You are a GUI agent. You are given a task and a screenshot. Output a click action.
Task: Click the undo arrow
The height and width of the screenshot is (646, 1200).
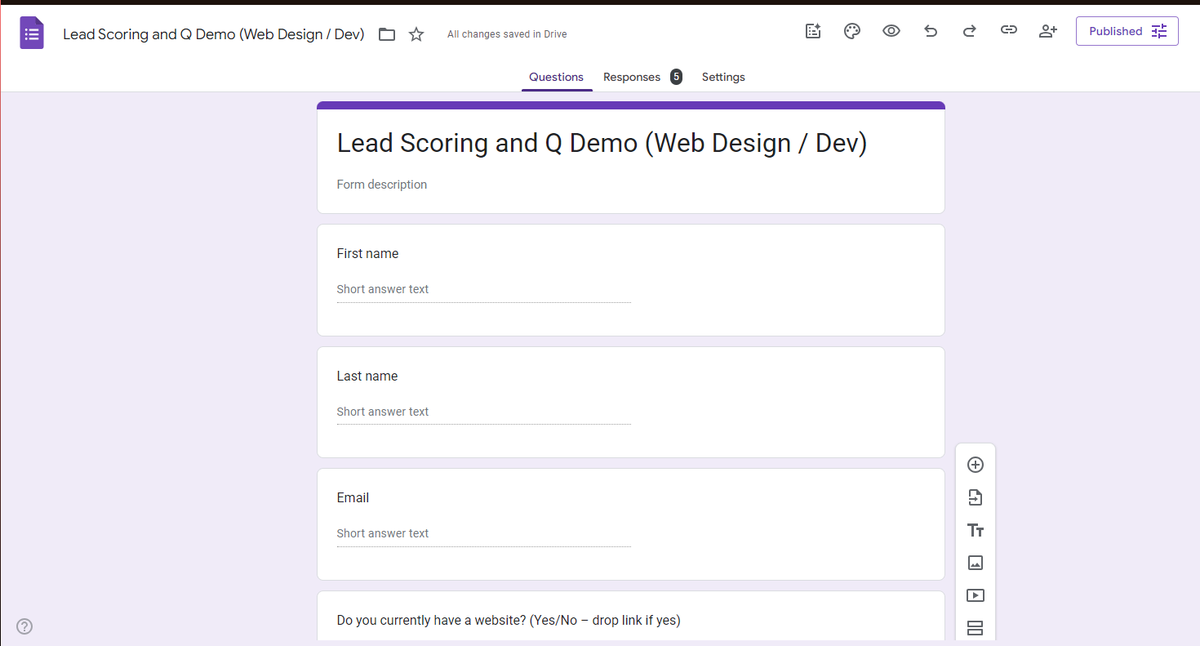tap(930, 31)
